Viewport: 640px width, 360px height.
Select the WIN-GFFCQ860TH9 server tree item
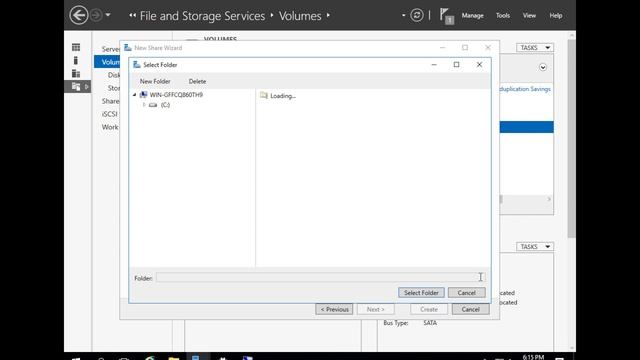coord(176,95)
